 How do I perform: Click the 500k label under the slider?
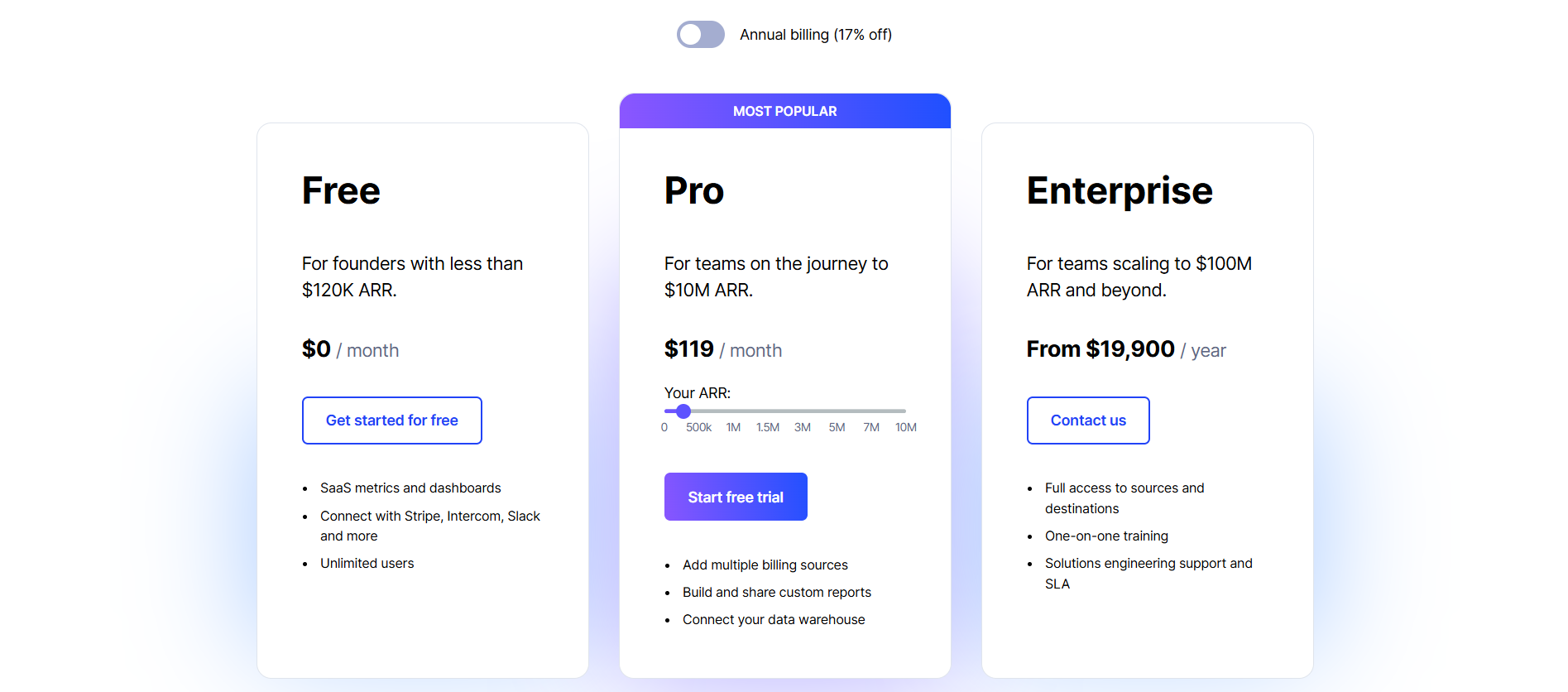point(698,427)
